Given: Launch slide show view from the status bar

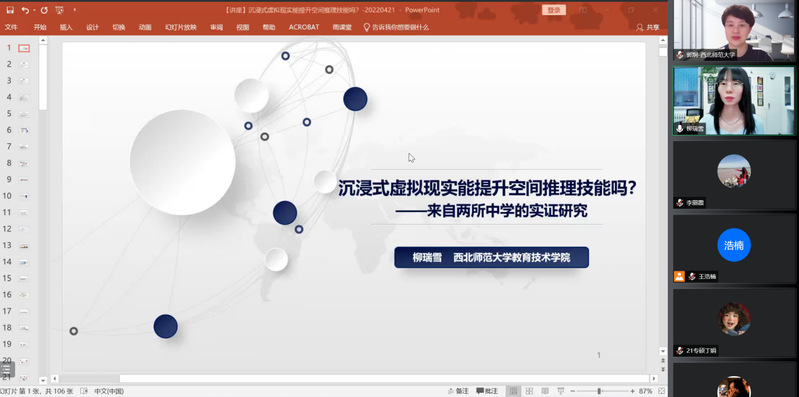Looking at the screenshot, I should 561,391.
